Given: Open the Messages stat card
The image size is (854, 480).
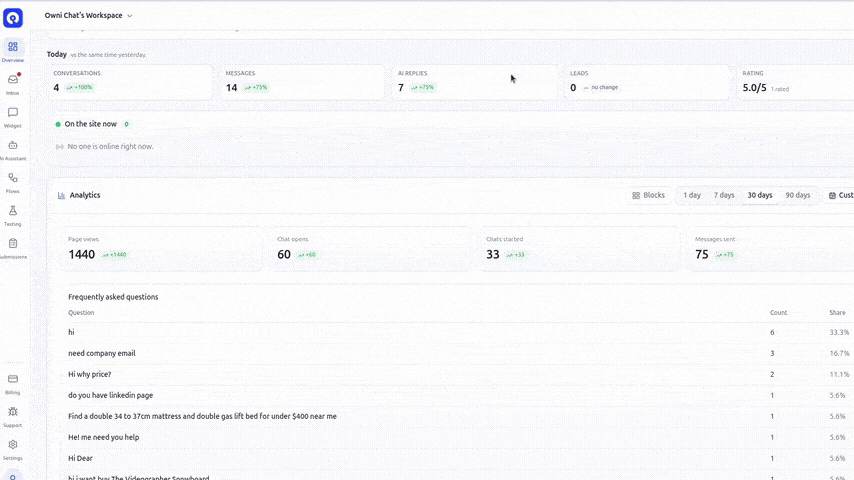Looking at the screenshot, I should [x=302, y=82].
